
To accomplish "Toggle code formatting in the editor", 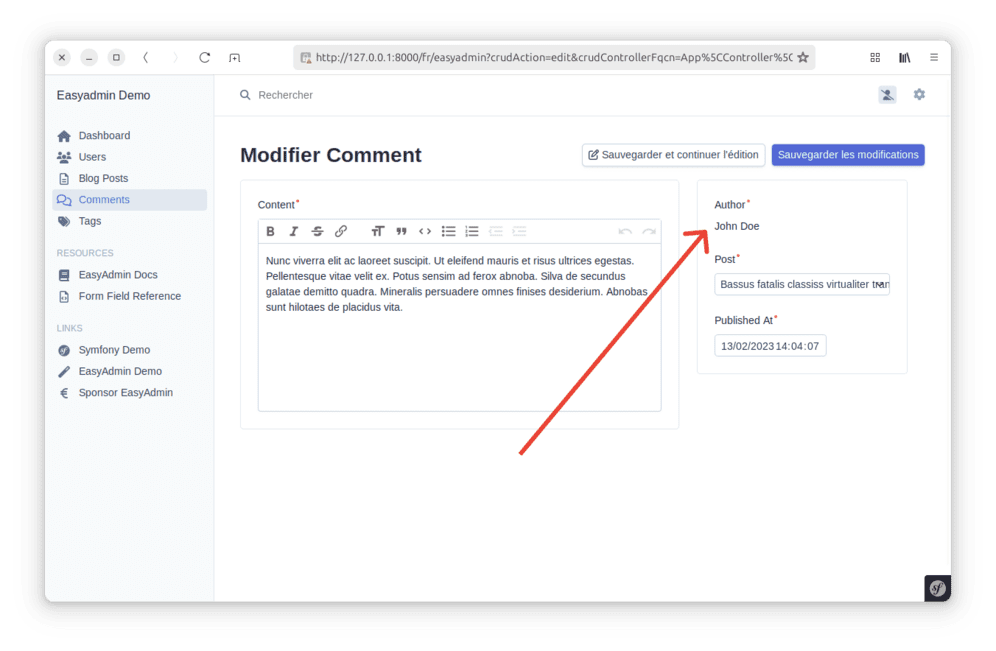I will [x=425, y=231].
